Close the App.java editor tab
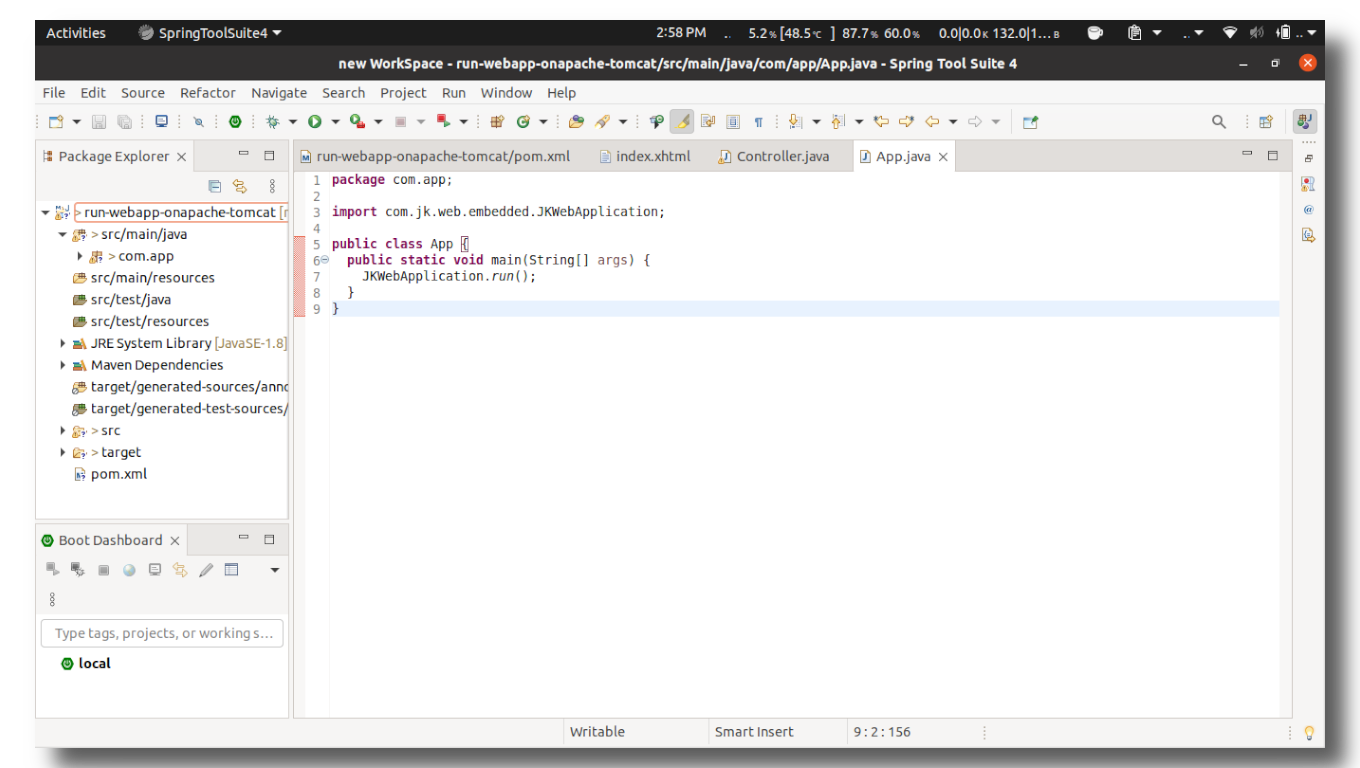 [943, 157]
